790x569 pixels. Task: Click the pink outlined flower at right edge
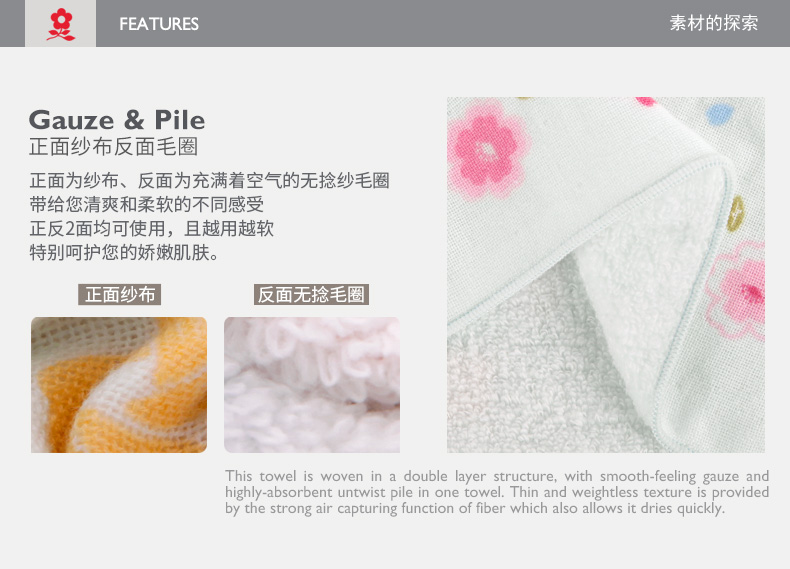[x=737, y=290]
